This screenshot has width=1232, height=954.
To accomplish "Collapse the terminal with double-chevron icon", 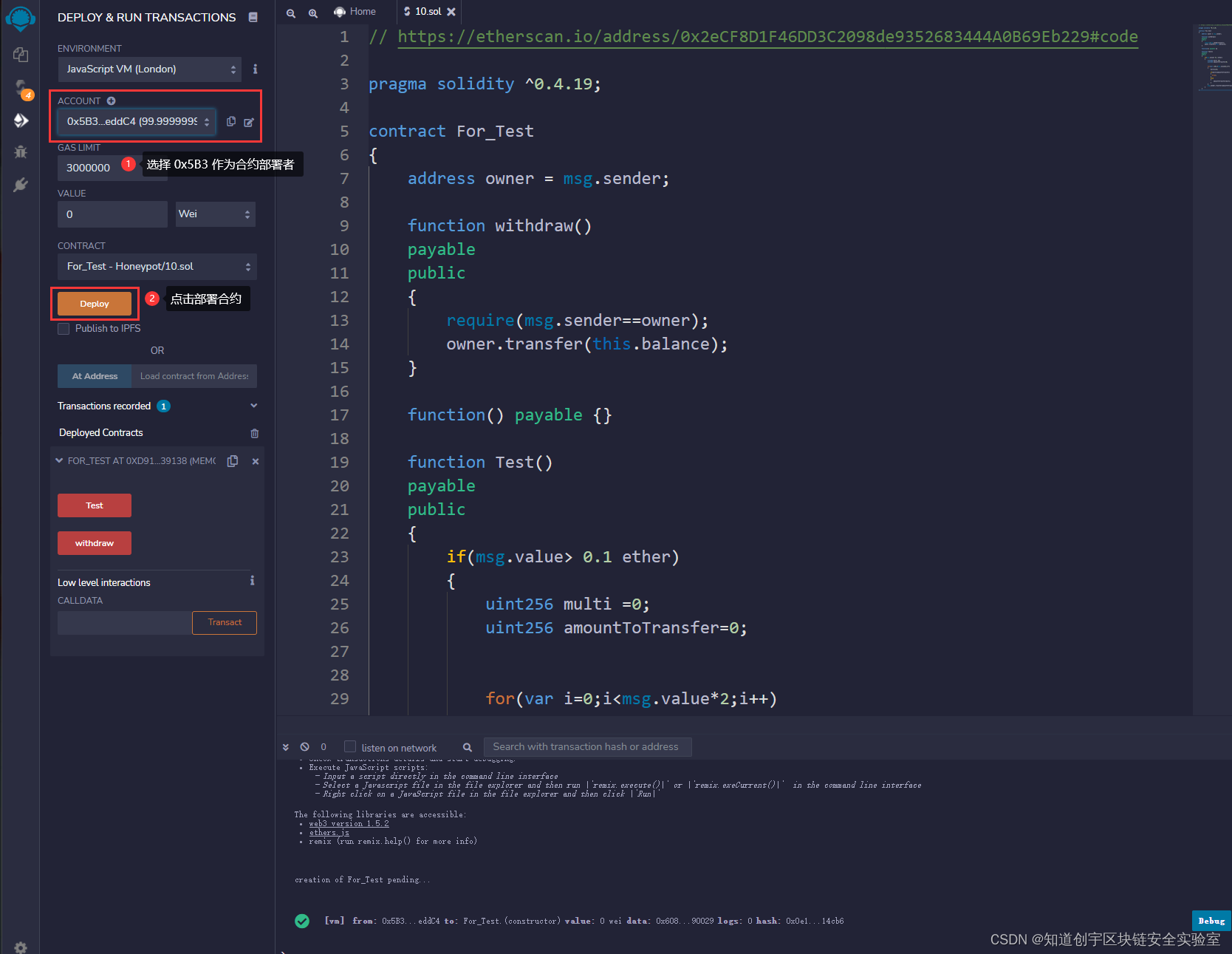I will (286, 747).
